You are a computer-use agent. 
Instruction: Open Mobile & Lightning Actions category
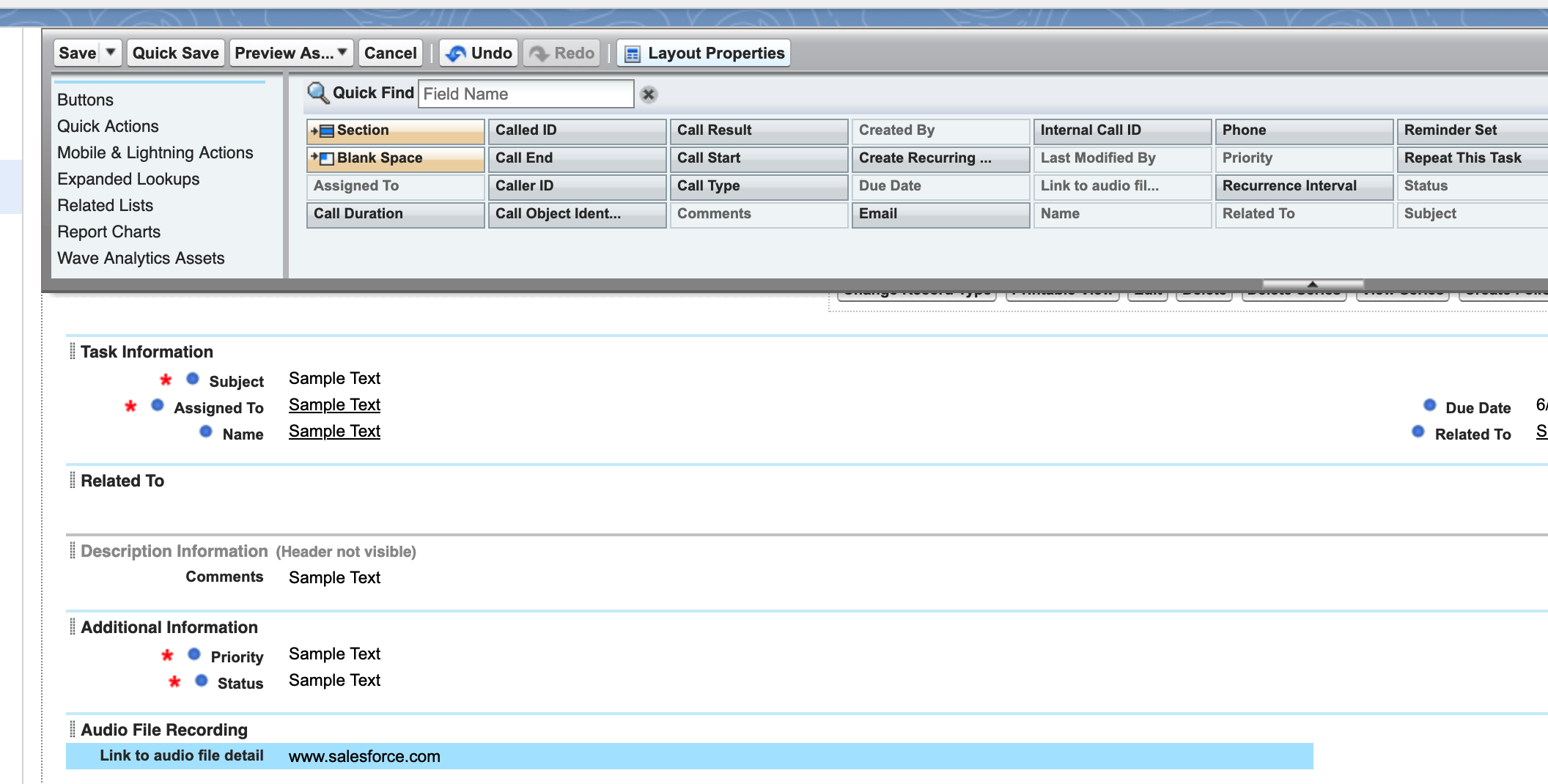tap(155, 152)
